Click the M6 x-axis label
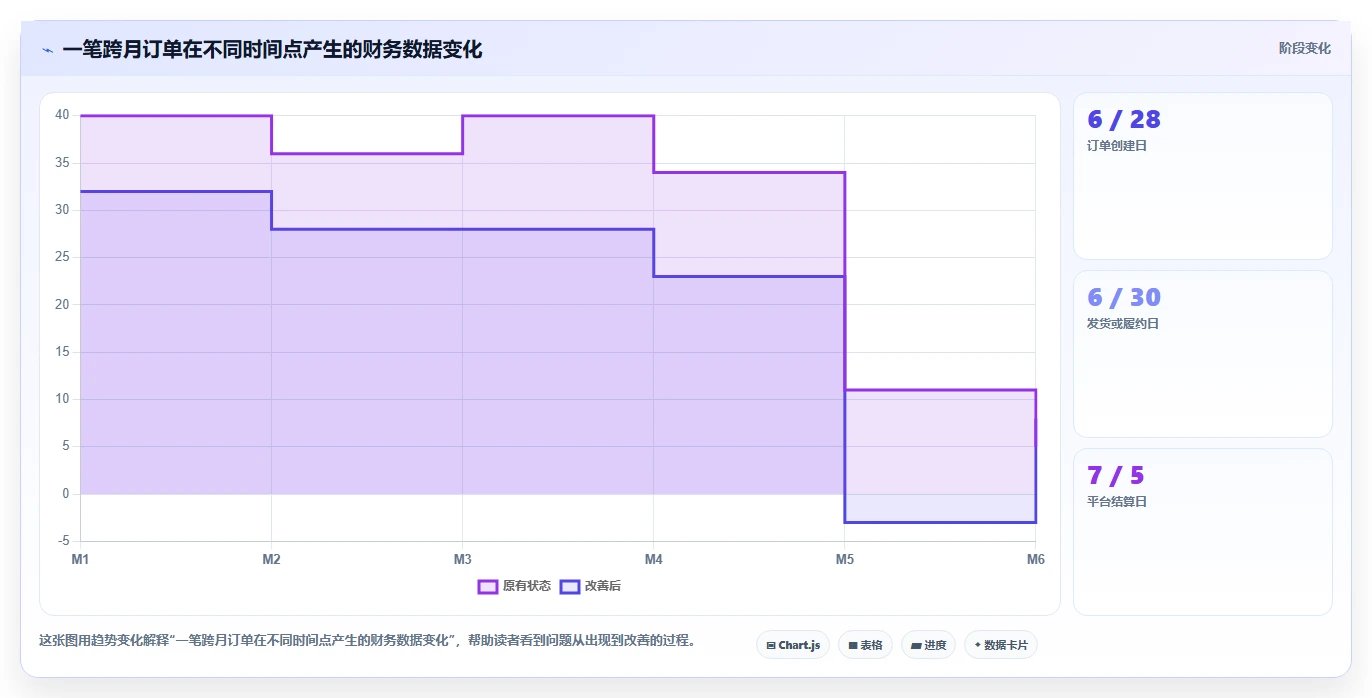The image size is (1372, 698). [x=1036, y=559]
